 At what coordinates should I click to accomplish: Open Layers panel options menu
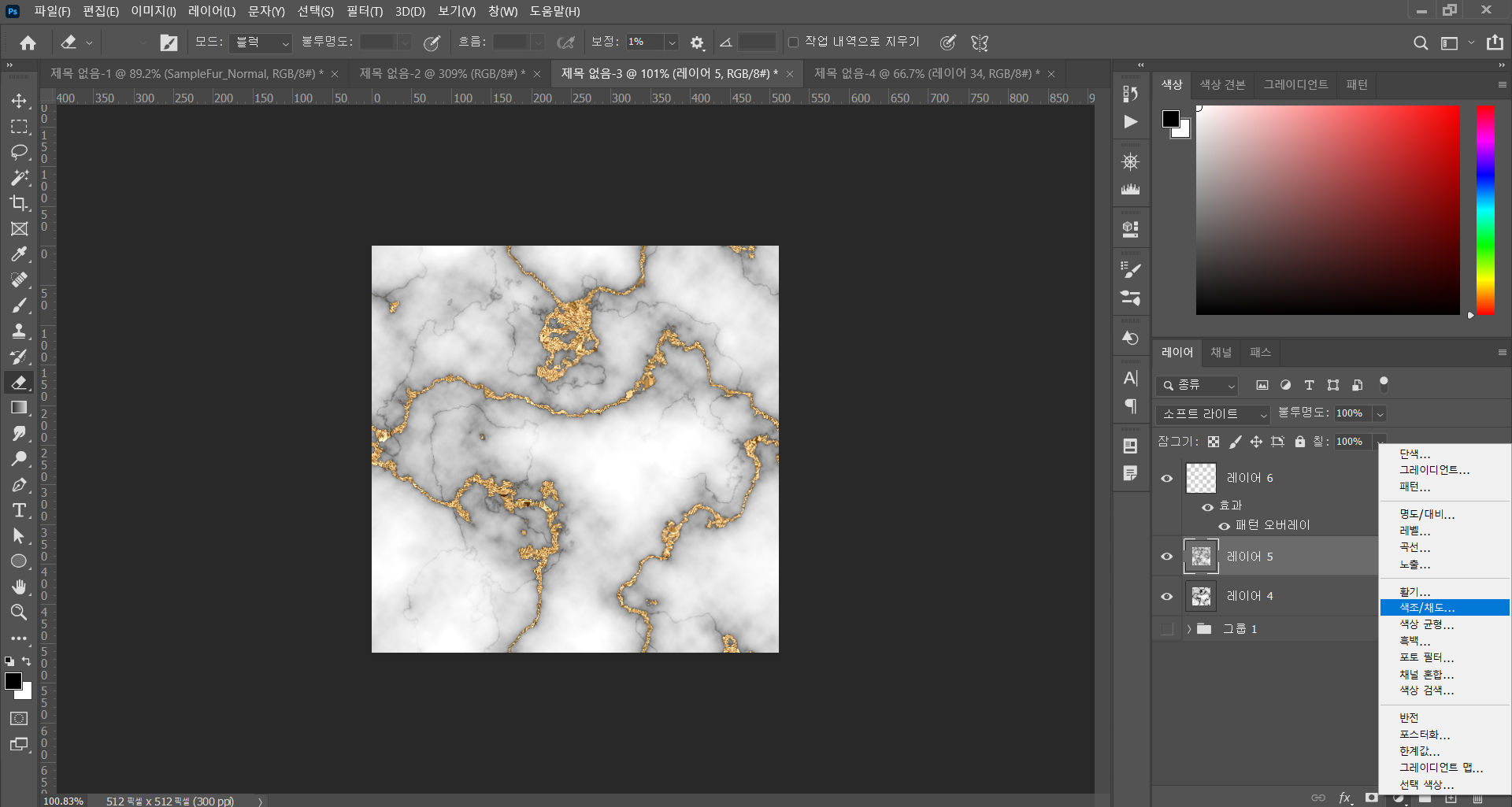(1502, 352)
